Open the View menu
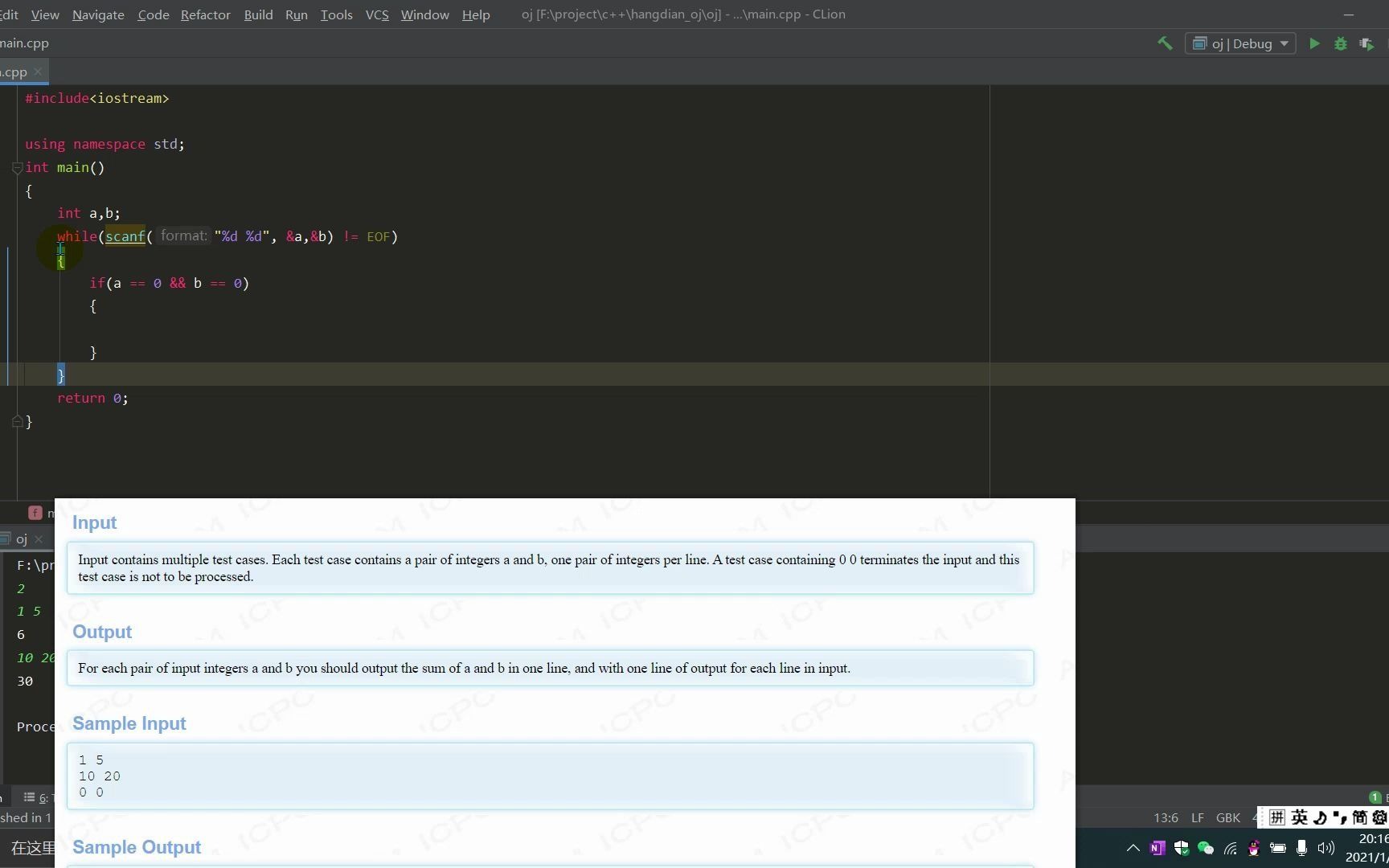 pos(45,14)
